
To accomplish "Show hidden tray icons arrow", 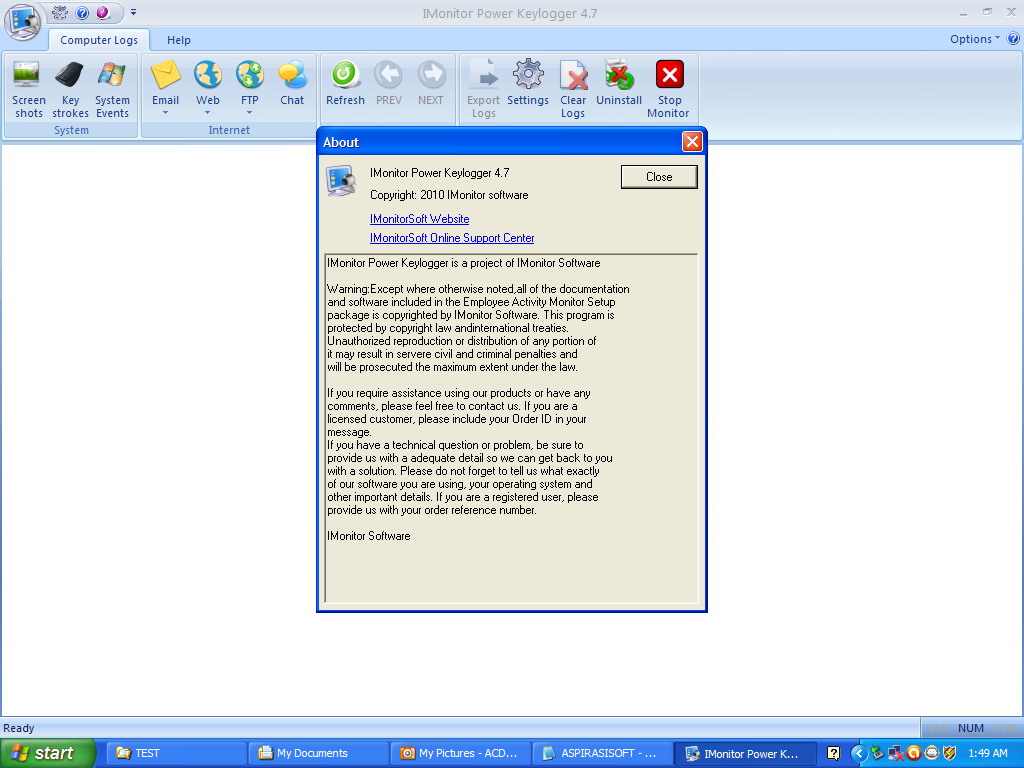I will (x=859, y=754).
